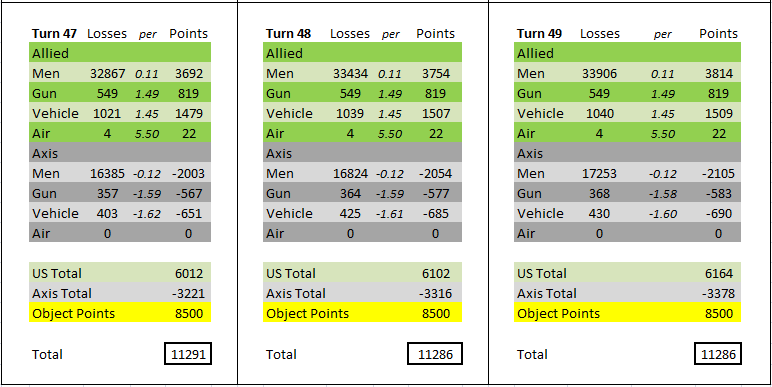Screen dimensions: 772x387
Task: Select Vehicle losses 1039 in Turn 48
Action: pos(350,114)
